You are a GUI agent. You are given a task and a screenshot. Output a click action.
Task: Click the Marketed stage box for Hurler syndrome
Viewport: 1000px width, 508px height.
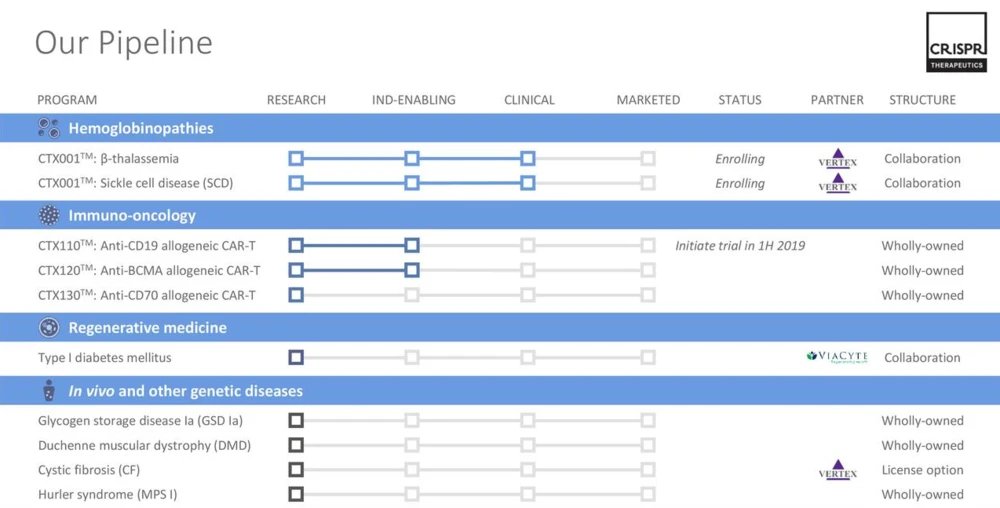[648, 494]
